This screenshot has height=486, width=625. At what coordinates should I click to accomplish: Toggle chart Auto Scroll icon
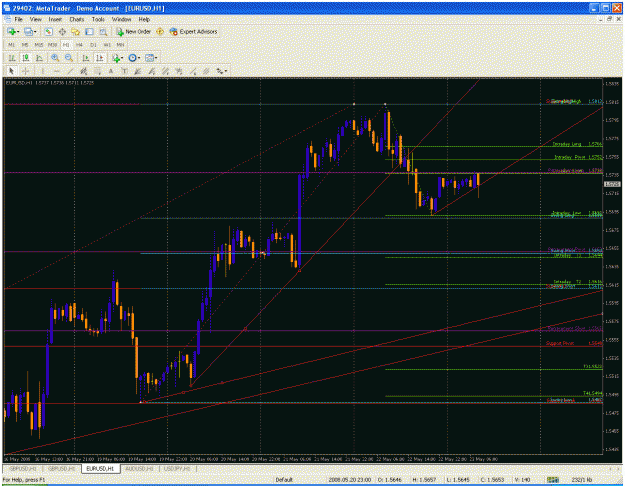(x=86, y=58)
